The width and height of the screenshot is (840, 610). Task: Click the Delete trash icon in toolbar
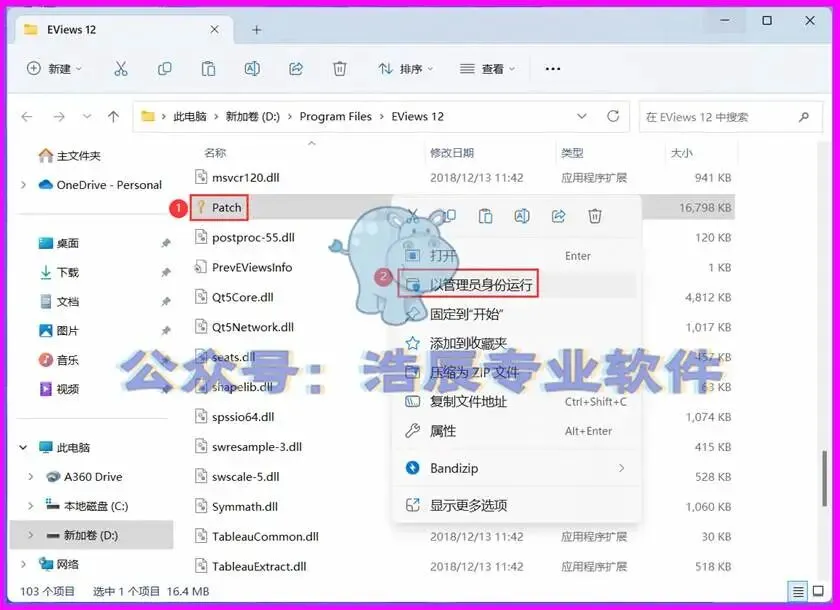(x=340, y=69)
